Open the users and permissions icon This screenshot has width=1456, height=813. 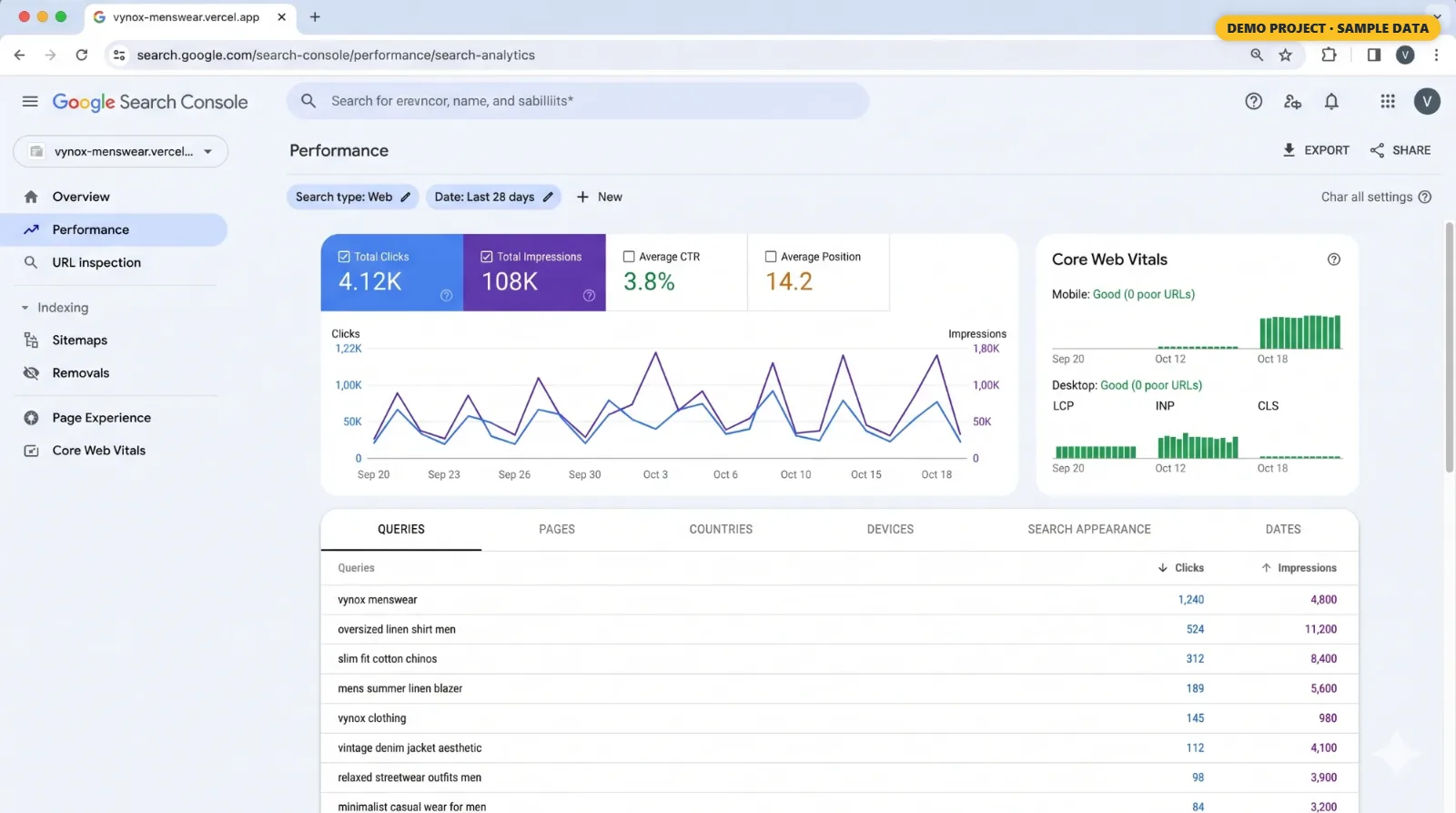[1292, 101]
